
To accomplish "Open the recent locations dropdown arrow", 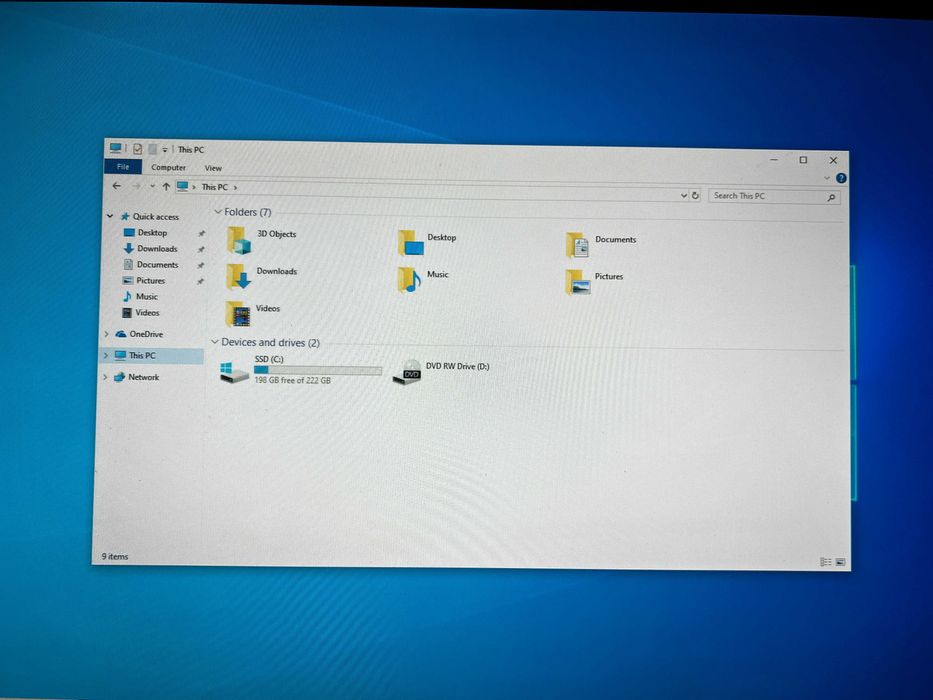I will click(152, 186).
